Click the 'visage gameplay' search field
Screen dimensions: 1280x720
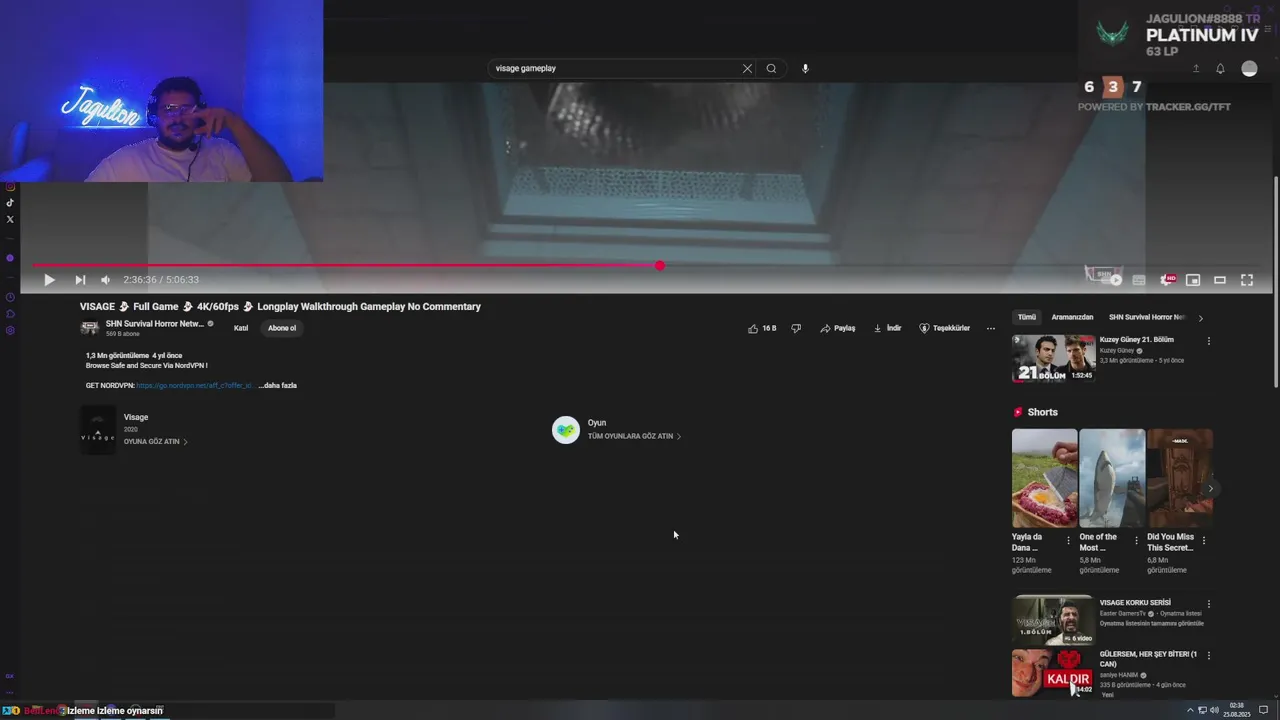tap(614, 69)
